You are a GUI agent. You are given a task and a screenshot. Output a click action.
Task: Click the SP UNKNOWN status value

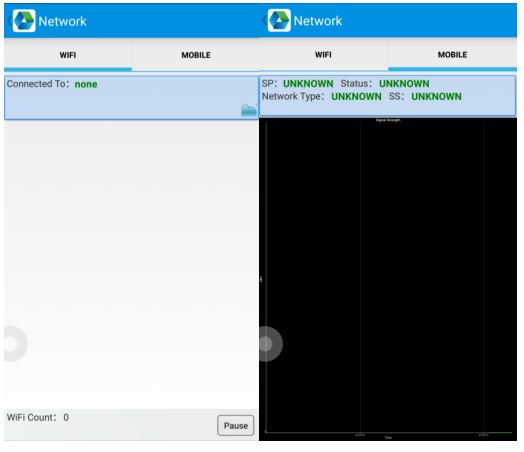point(308,84)
